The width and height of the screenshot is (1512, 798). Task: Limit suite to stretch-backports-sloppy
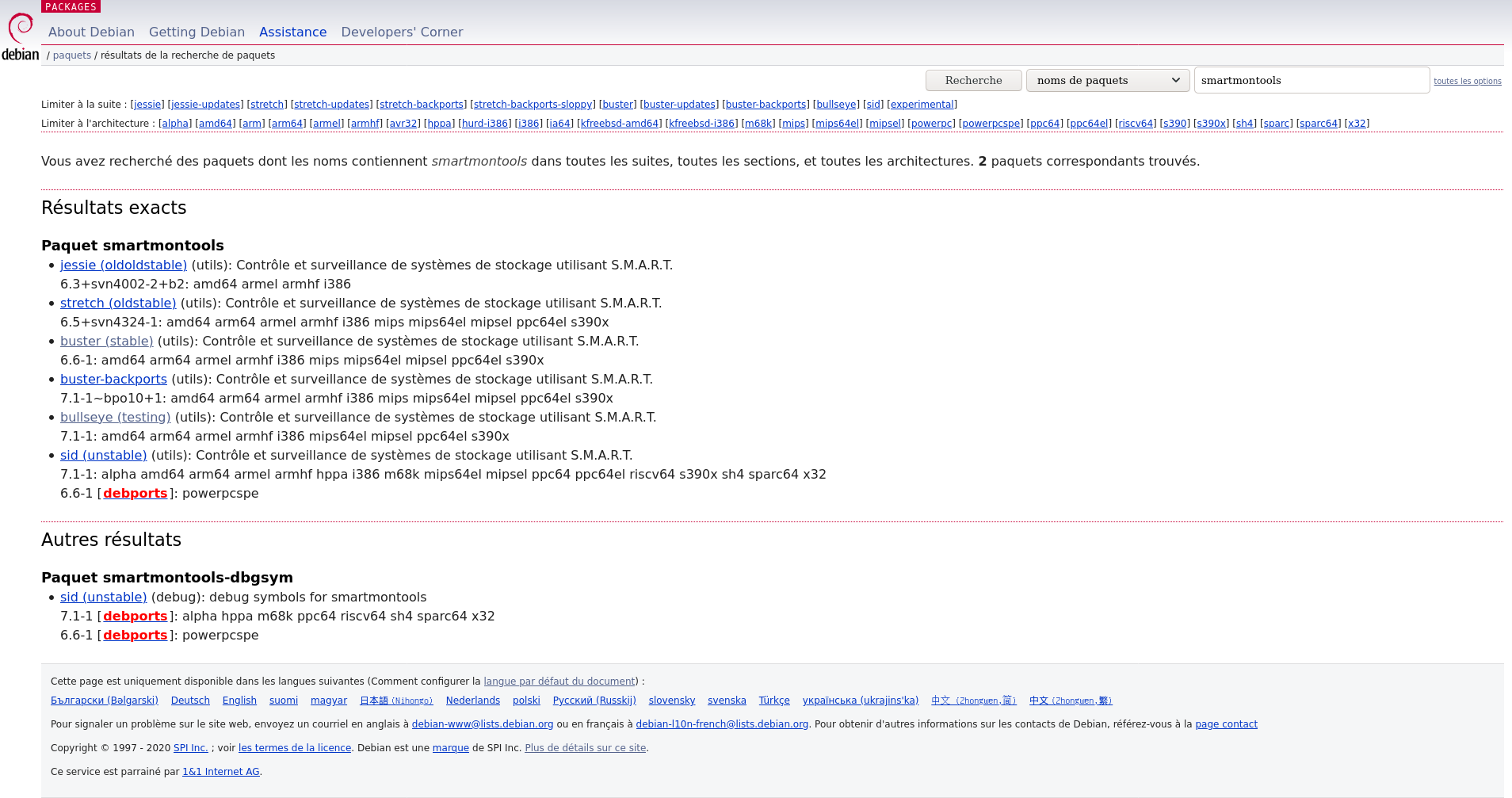tap(532, 105)
